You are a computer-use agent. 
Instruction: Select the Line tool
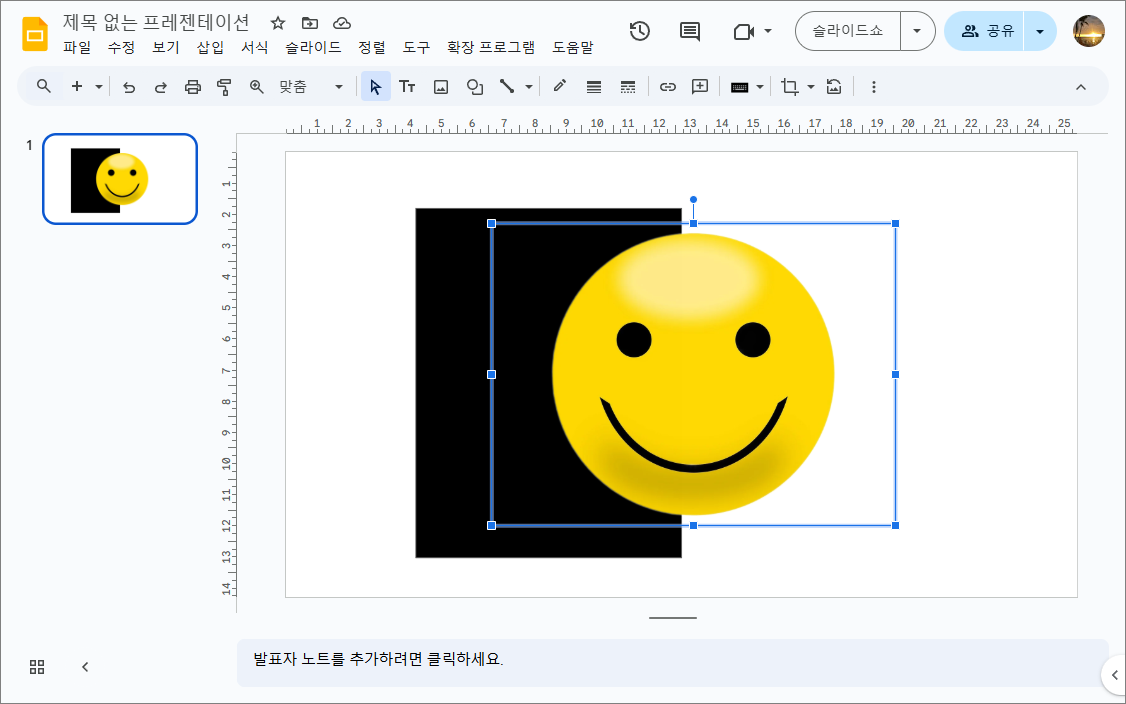(508, 87)
